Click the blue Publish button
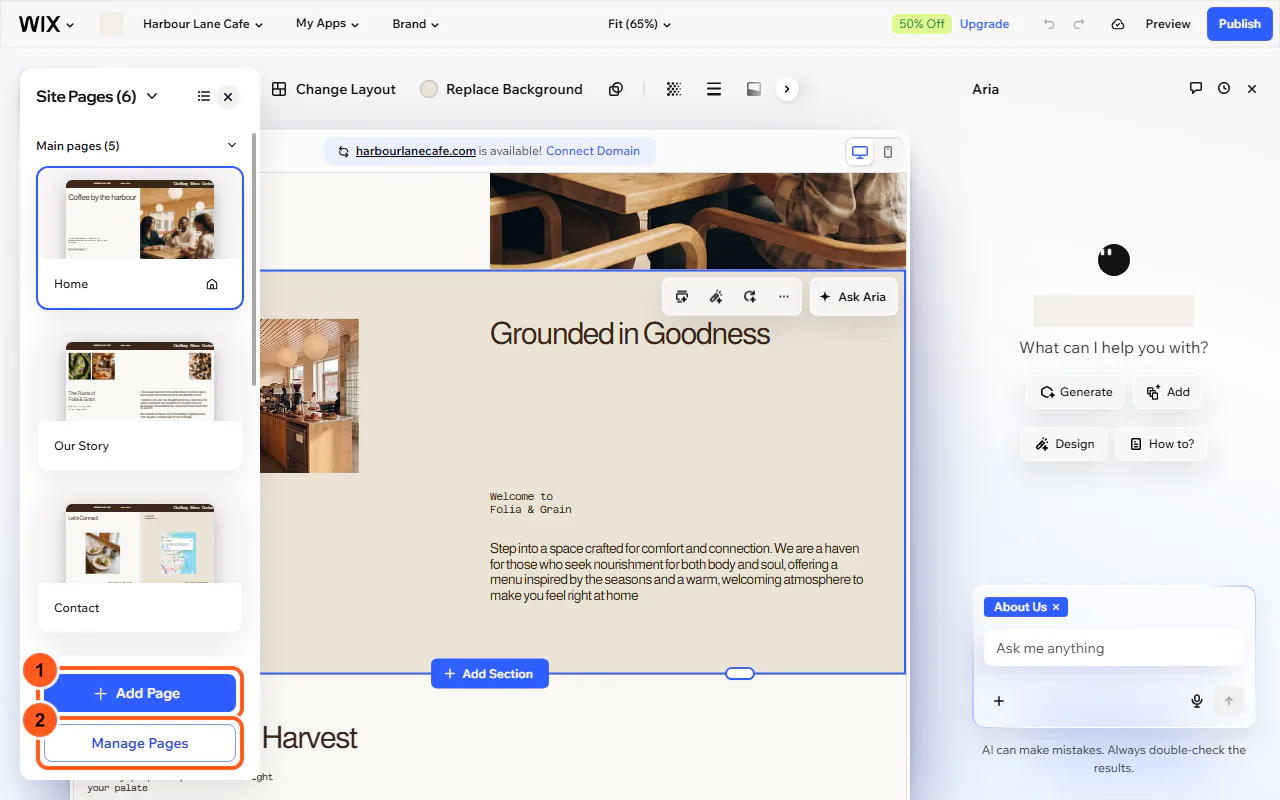This screenshot has width=1280, height=800. coord(1239,24)
